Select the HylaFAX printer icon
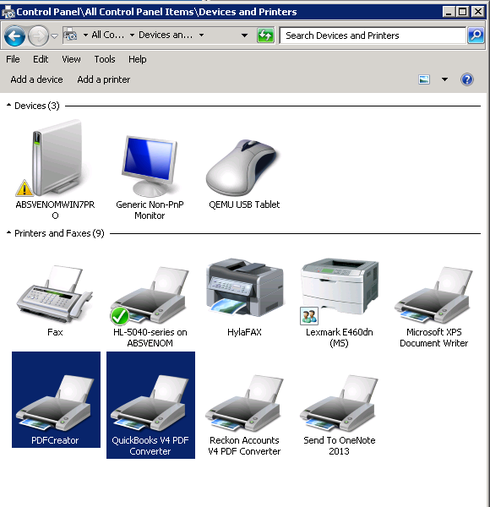Screen dimensions: 490x507 pos(244,287)
